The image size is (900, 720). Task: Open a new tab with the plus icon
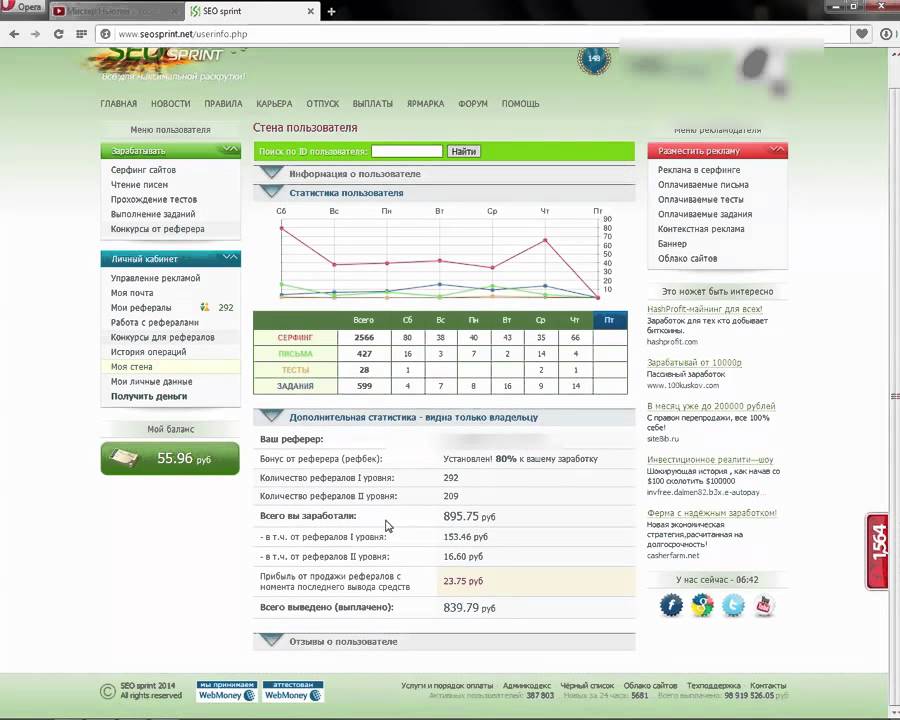coord(331,11)
